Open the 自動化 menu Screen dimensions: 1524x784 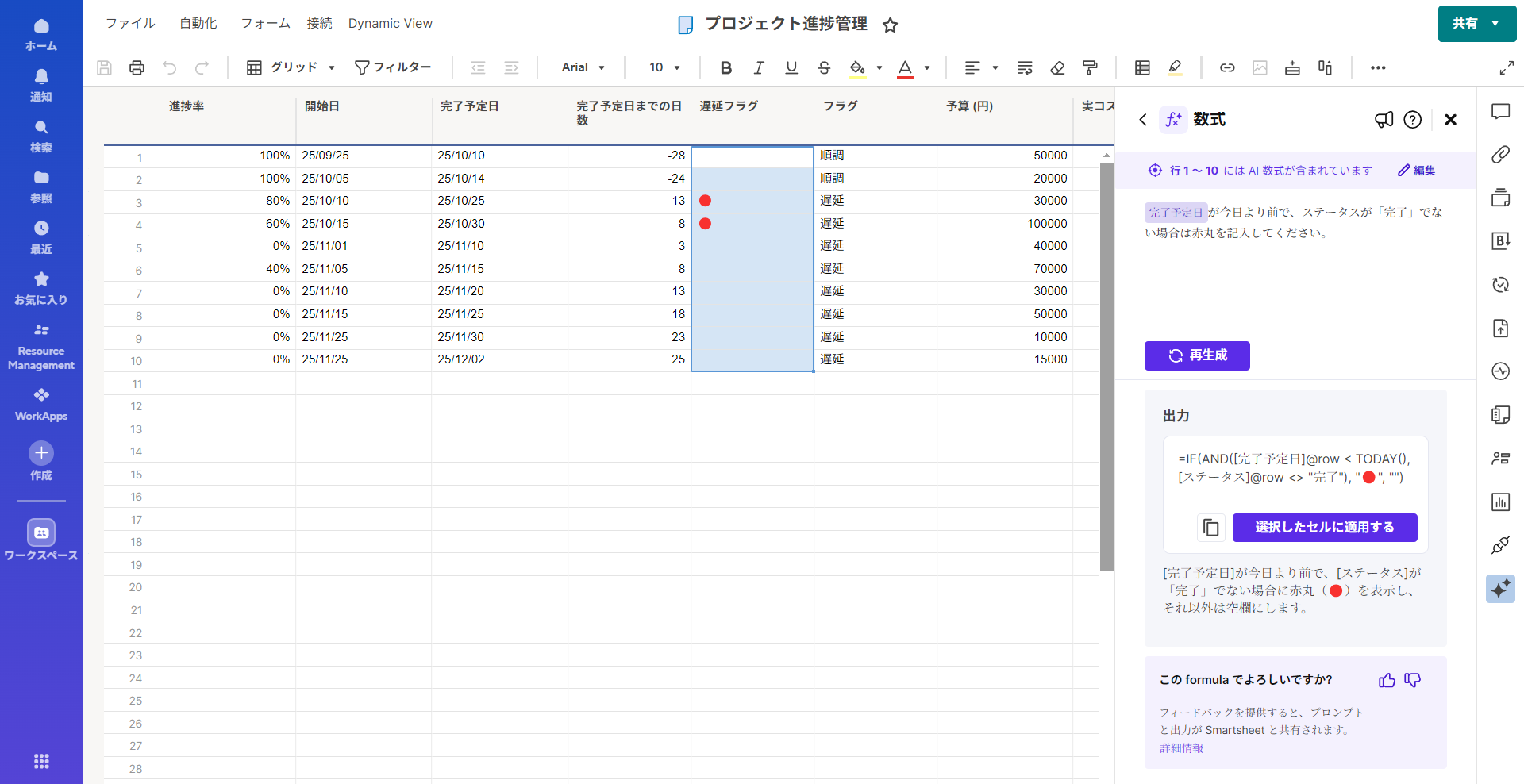(x=198, y=24)
